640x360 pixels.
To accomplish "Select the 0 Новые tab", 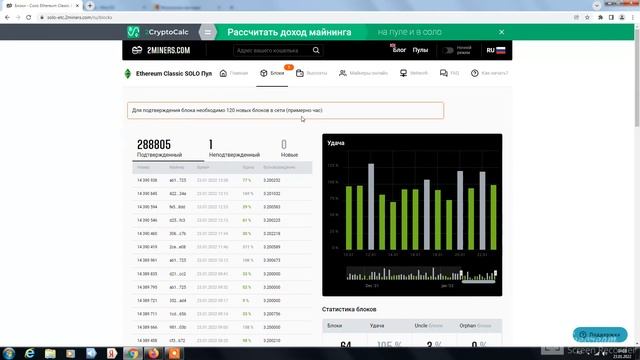I will pyautogui.click(x=289, y=148).
